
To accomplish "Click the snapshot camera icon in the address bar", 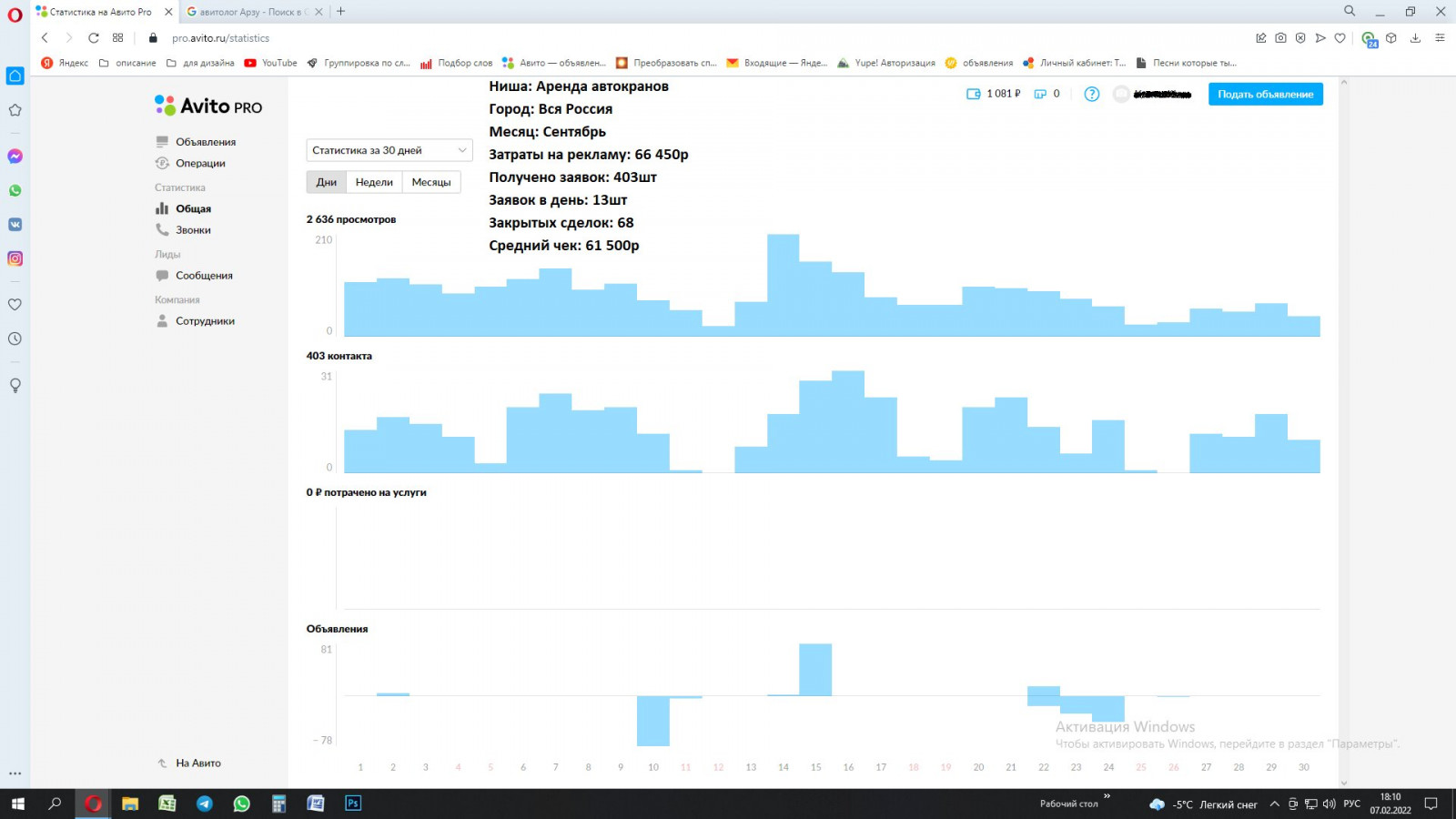I will 1280,38.
